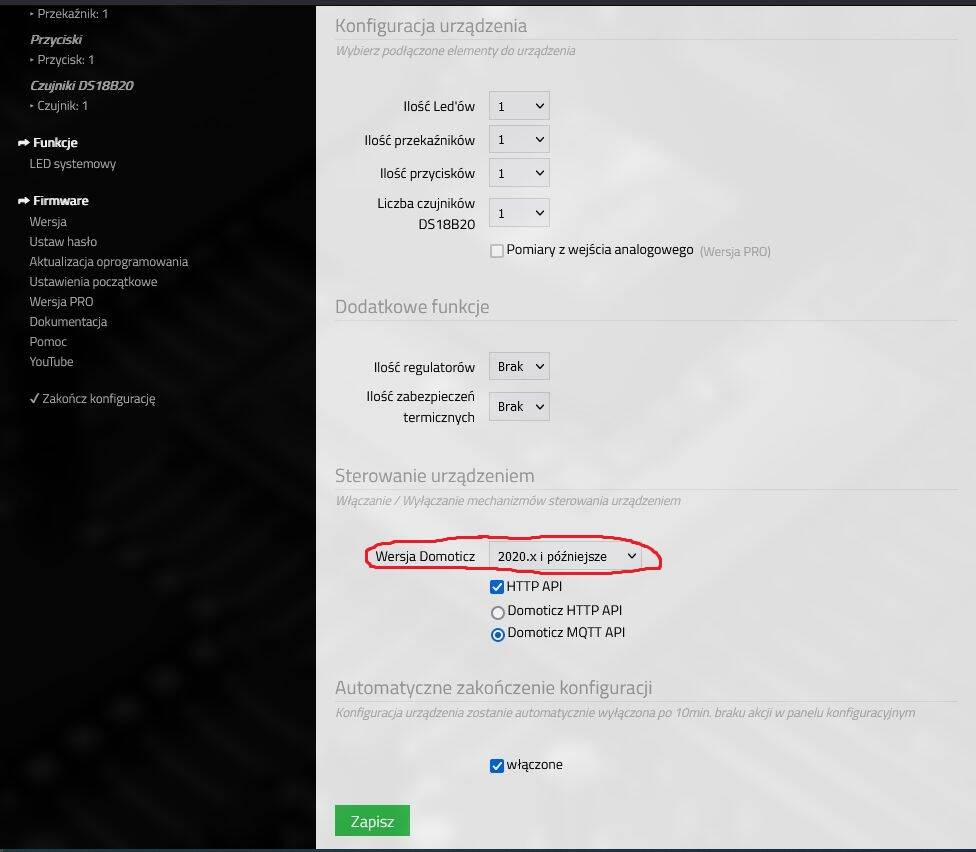
Task: Click the Dodatkowe funkcje heading
Action: [412, 307]
